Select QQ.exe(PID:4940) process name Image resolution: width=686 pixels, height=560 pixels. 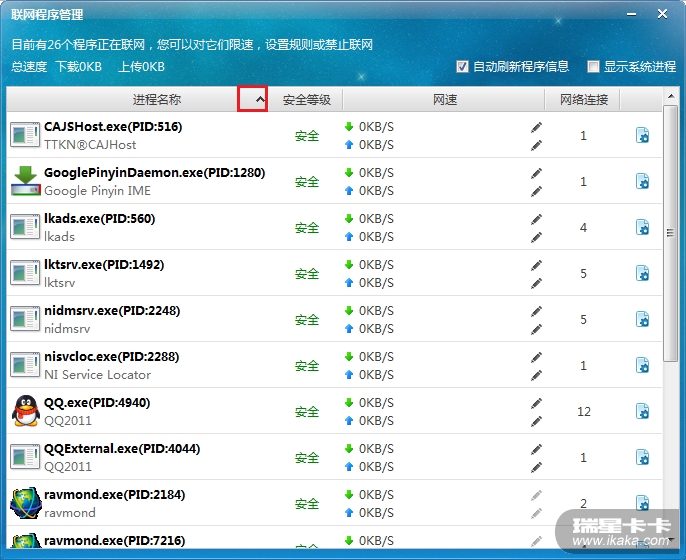[97, 402]
